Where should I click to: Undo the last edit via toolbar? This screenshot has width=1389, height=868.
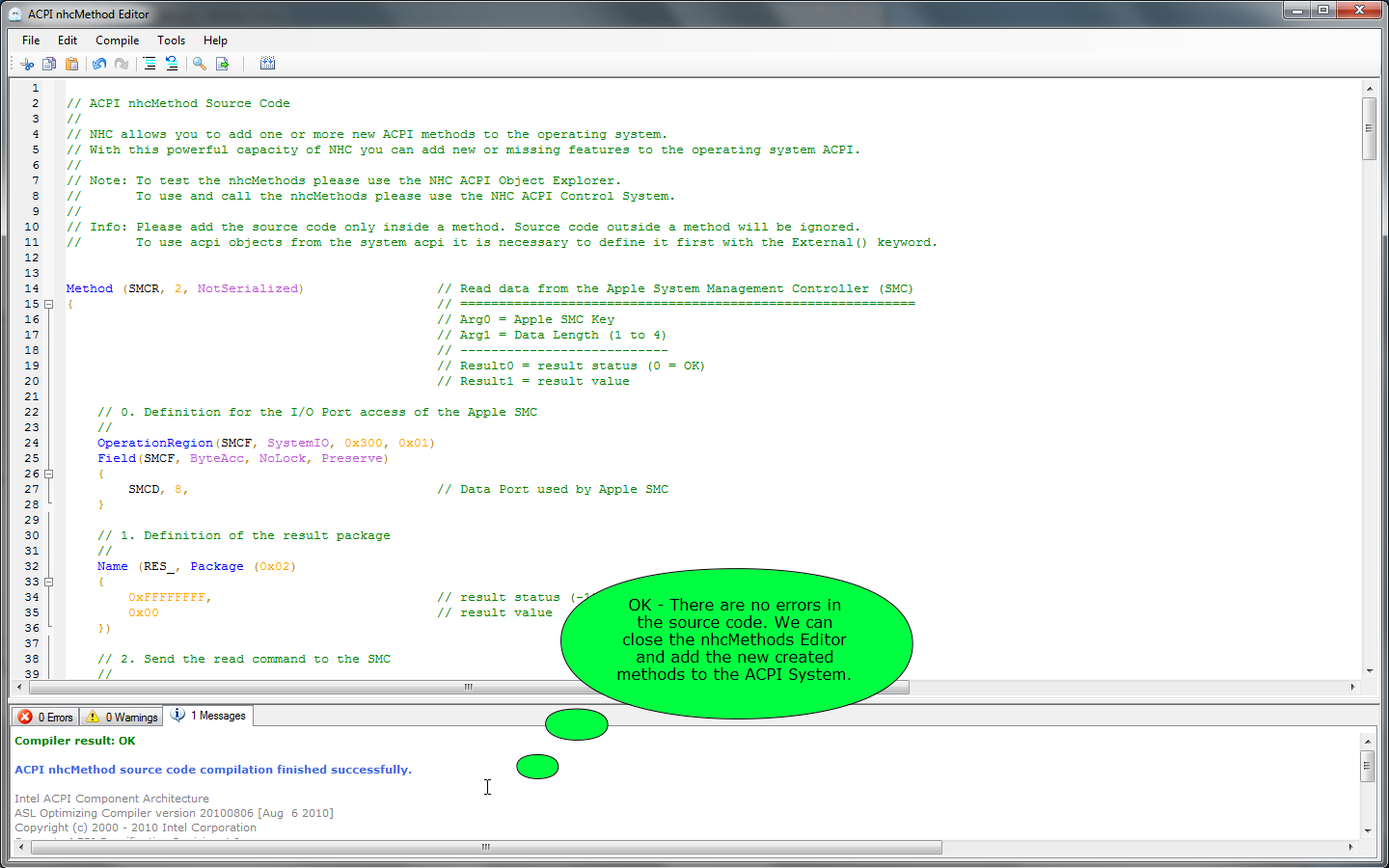[x=99, y=64]
